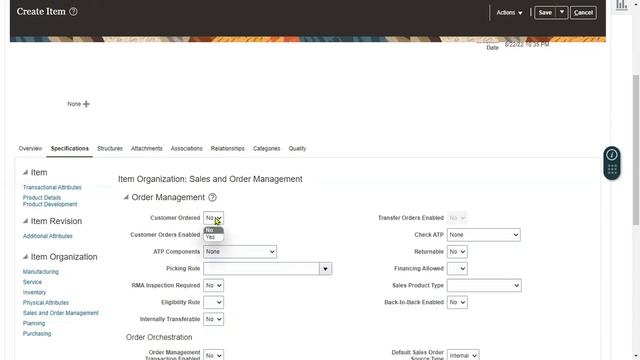Open the Eligibility Rule dropdown
This screenshot has height=360, width=640.
click(x=213, y=302)
